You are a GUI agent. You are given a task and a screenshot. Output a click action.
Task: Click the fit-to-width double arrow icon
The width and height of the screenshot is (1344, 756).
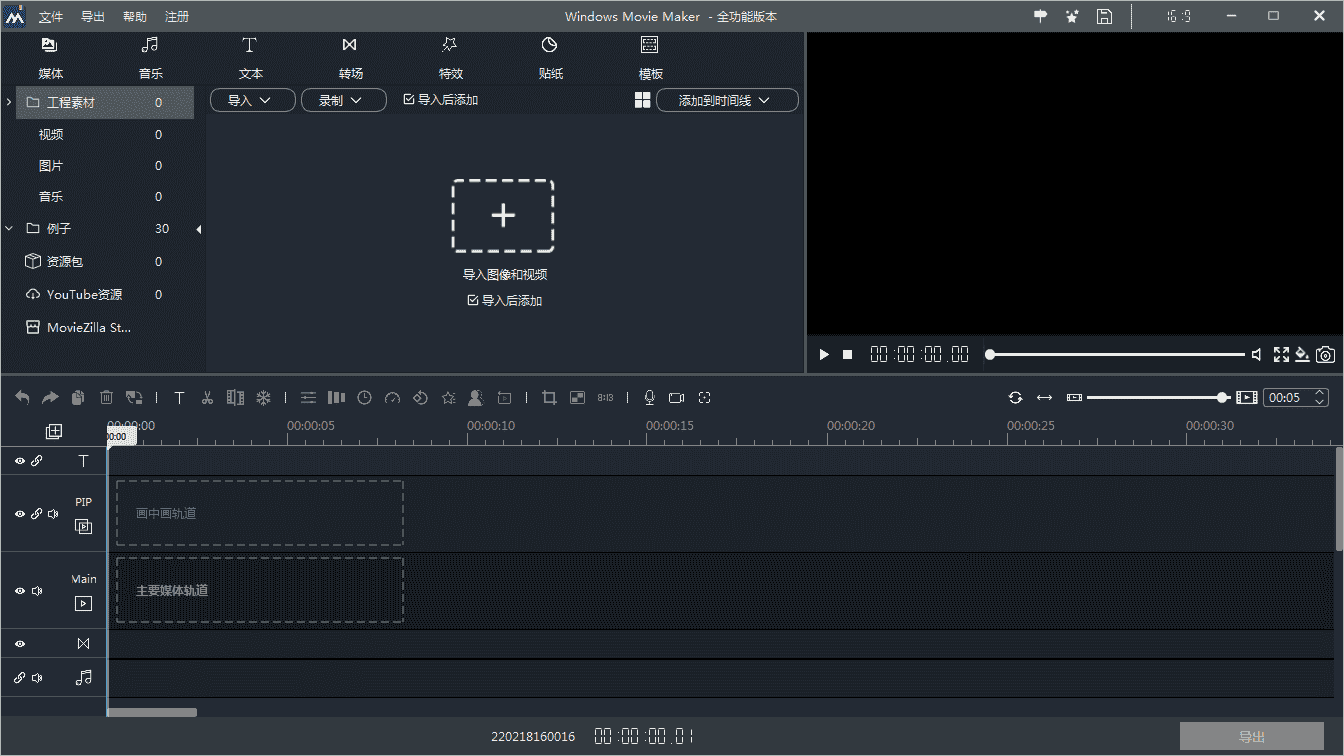coord(1045,398)
